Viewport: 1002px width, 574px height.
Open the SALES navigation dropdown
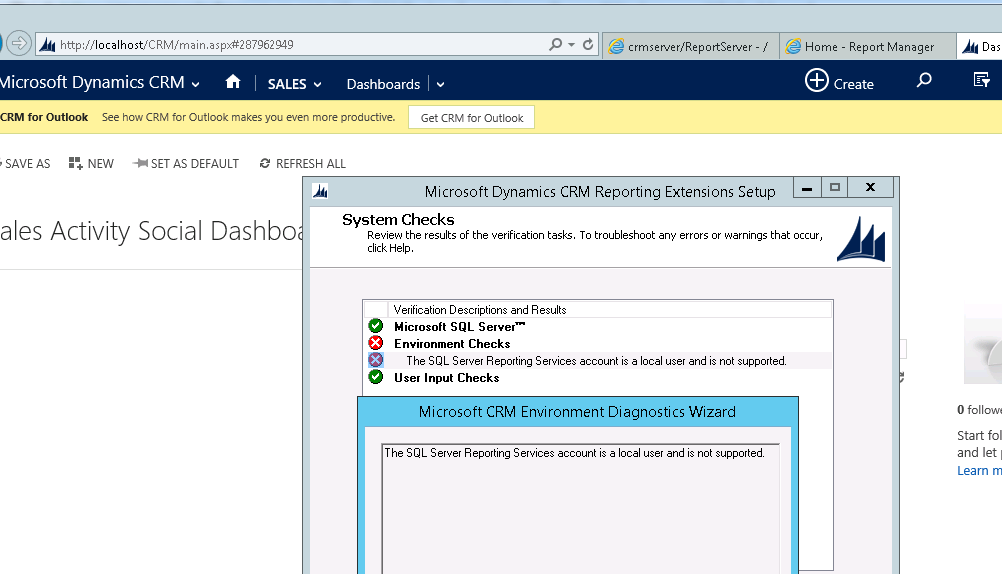(294, 84)
